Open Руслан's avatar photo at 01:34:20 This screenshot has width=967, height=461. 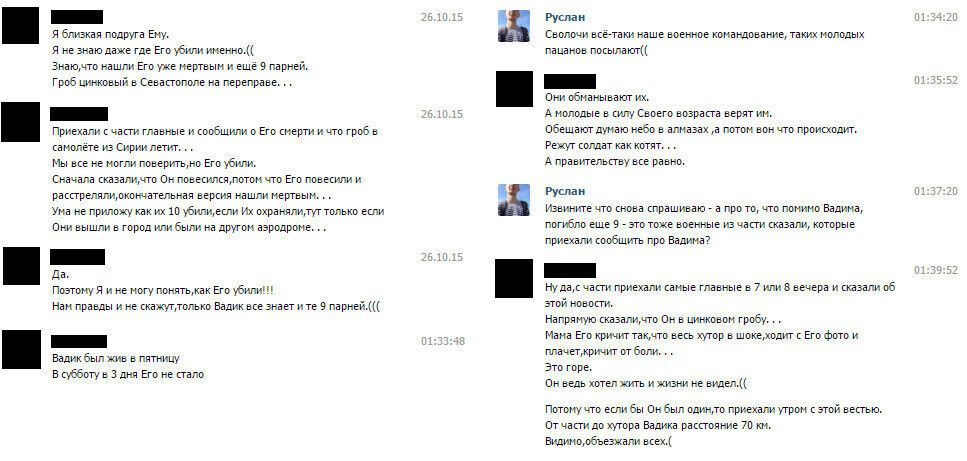[x=514, y=26]
